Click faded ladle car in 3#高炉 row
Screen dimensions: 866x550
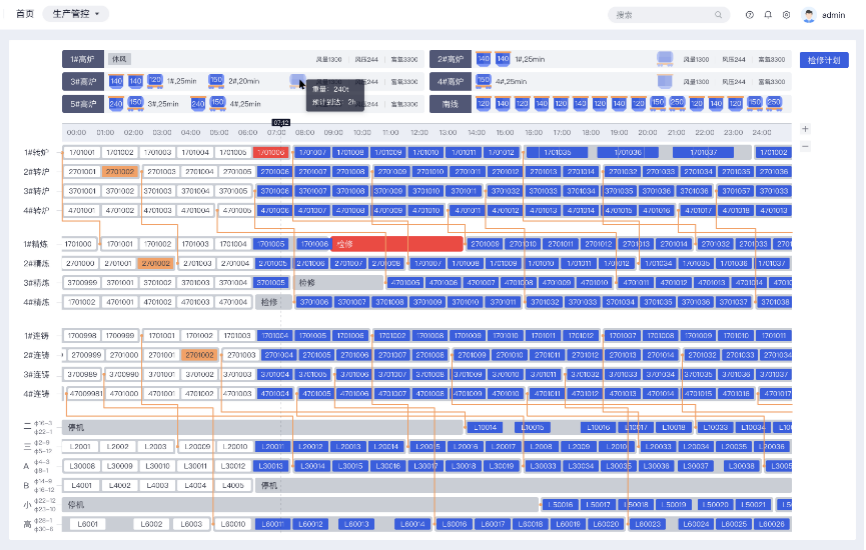point(297,81)
